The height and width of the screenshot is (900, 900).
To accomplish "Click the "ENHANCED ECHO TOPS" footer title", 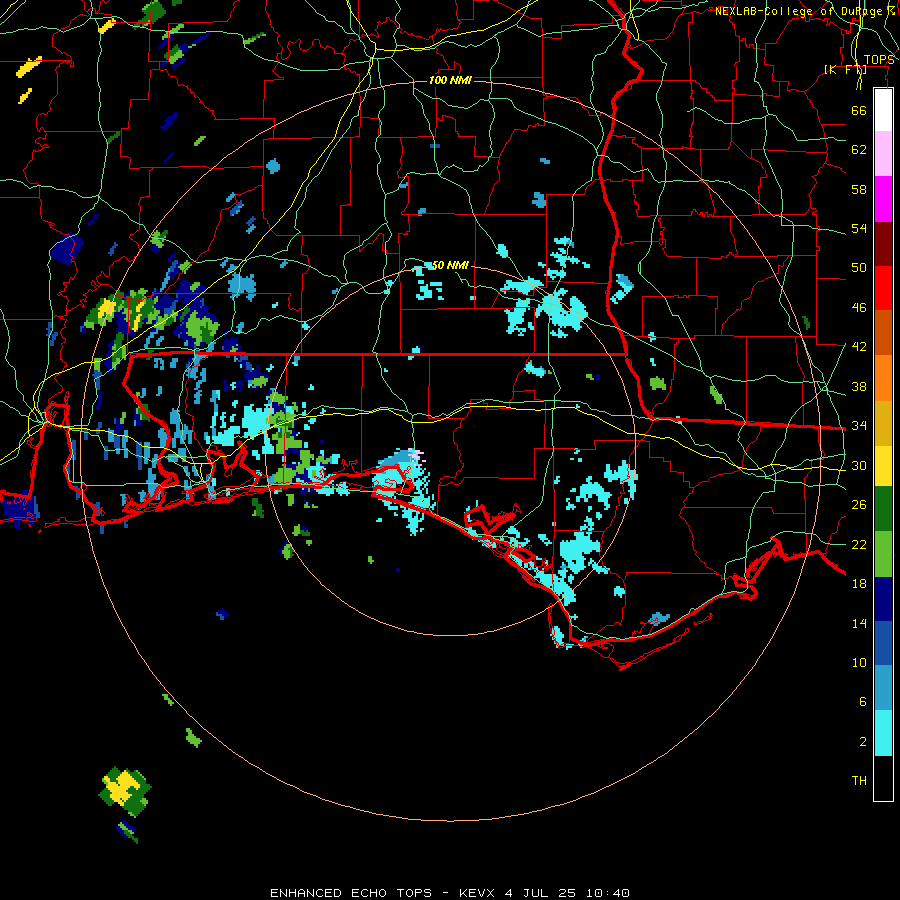I will click(x=351, y=893).
